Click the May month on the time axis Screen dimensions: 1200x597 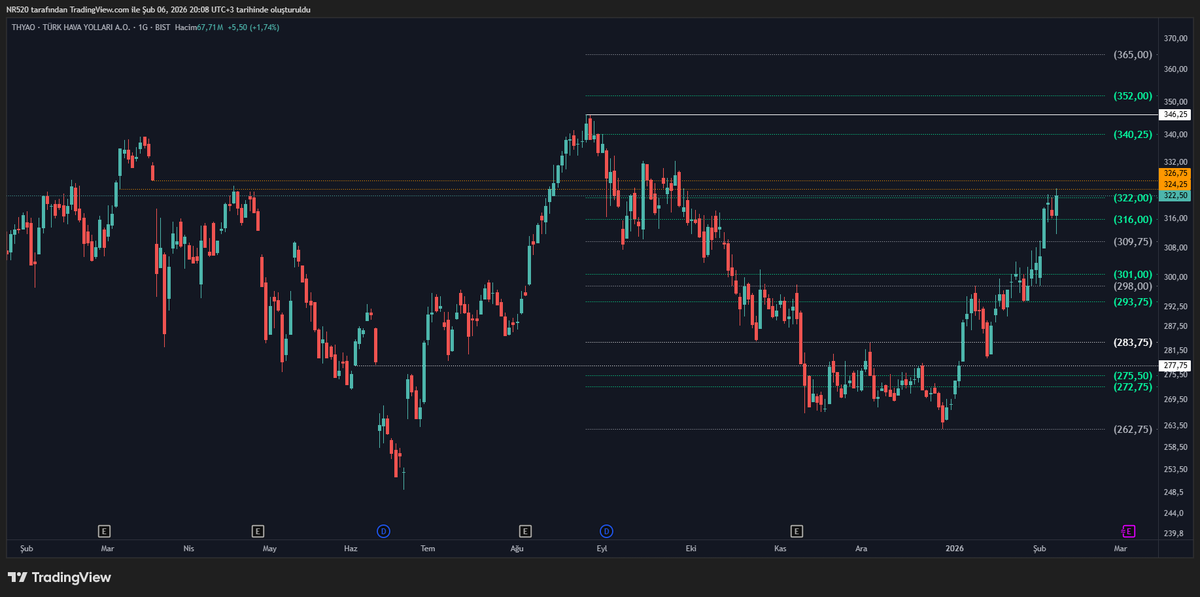[269, 549]
